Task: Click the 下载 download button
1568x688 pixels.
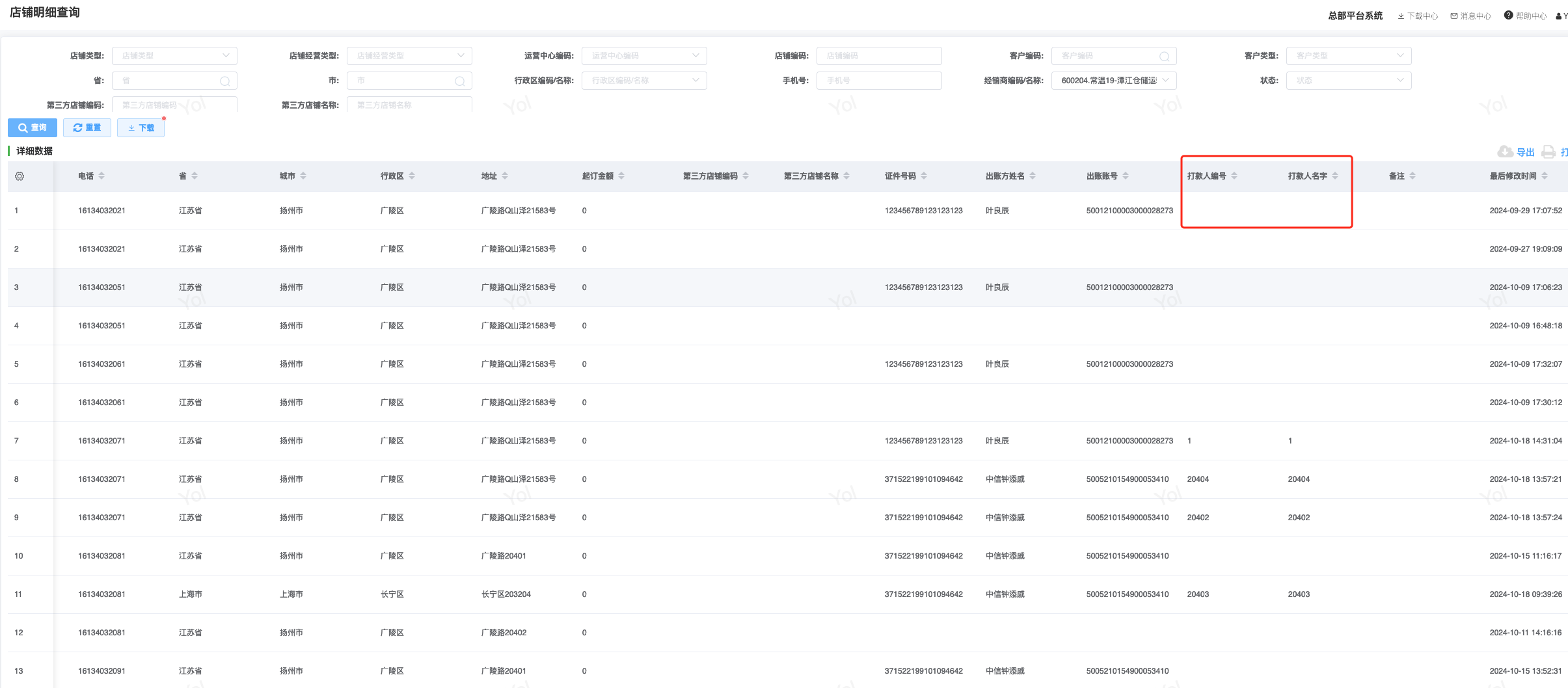Action: (141, 128)
